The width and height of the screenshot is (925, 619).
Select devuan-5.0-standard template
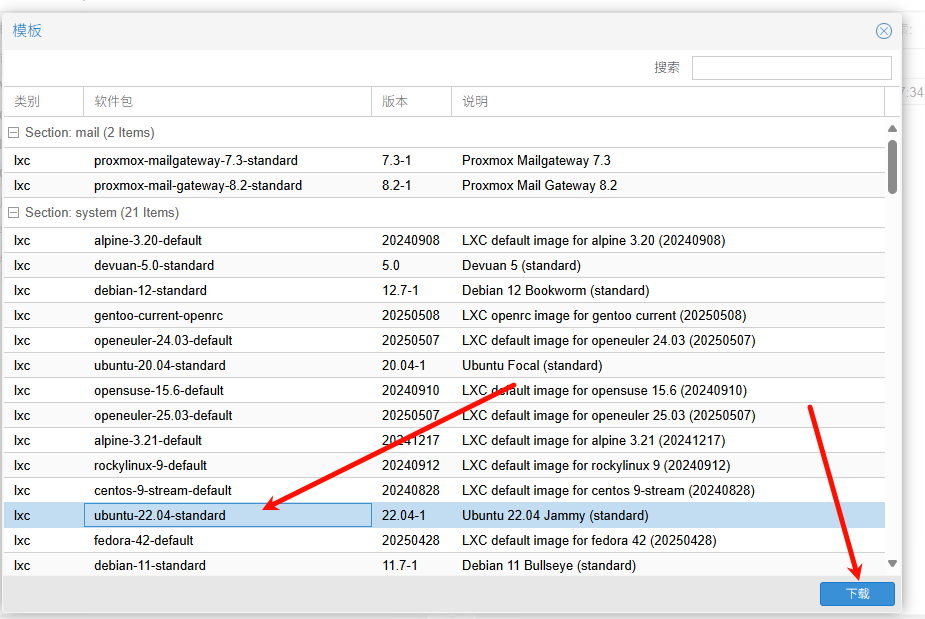(x=444, y=266)
